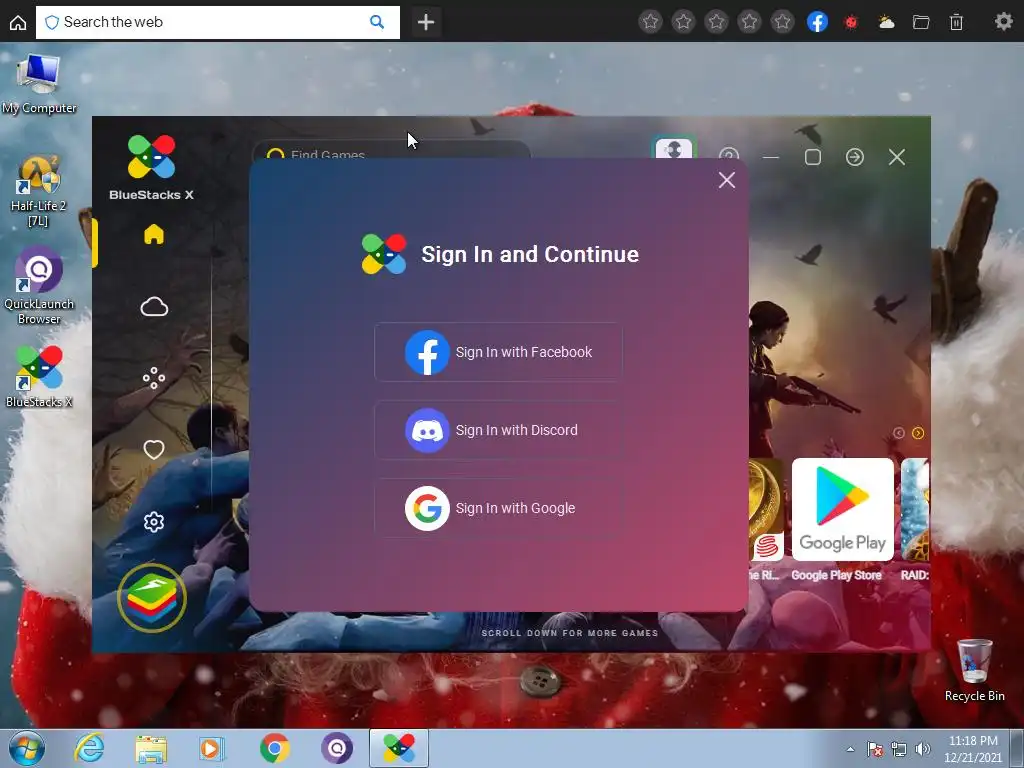
Task: Launch BlueStacks App Player stacked-layers icon
Action: tap(152, 598)
